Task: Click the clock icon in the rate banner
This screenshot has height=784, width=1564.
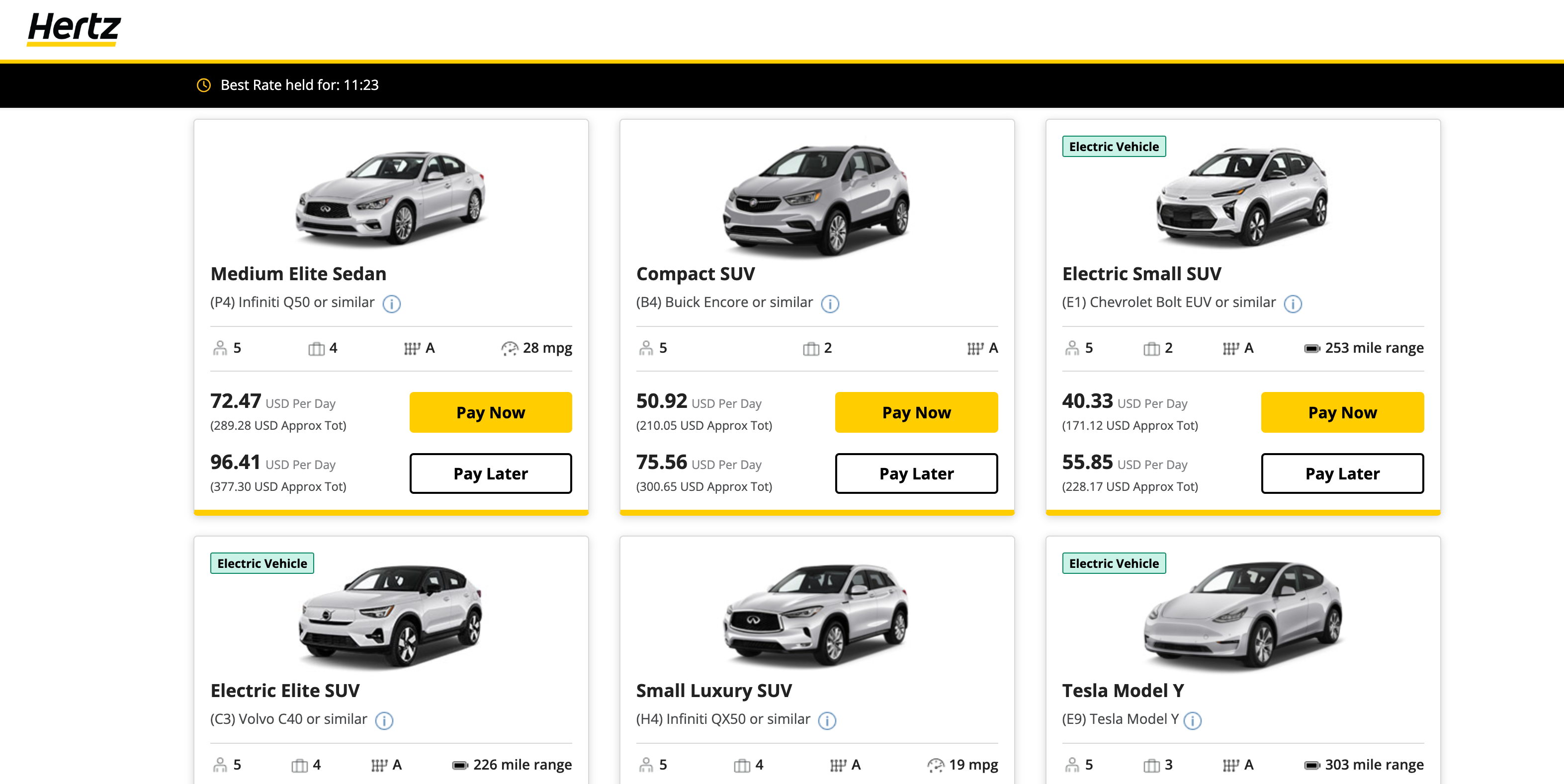Action: 203,85
